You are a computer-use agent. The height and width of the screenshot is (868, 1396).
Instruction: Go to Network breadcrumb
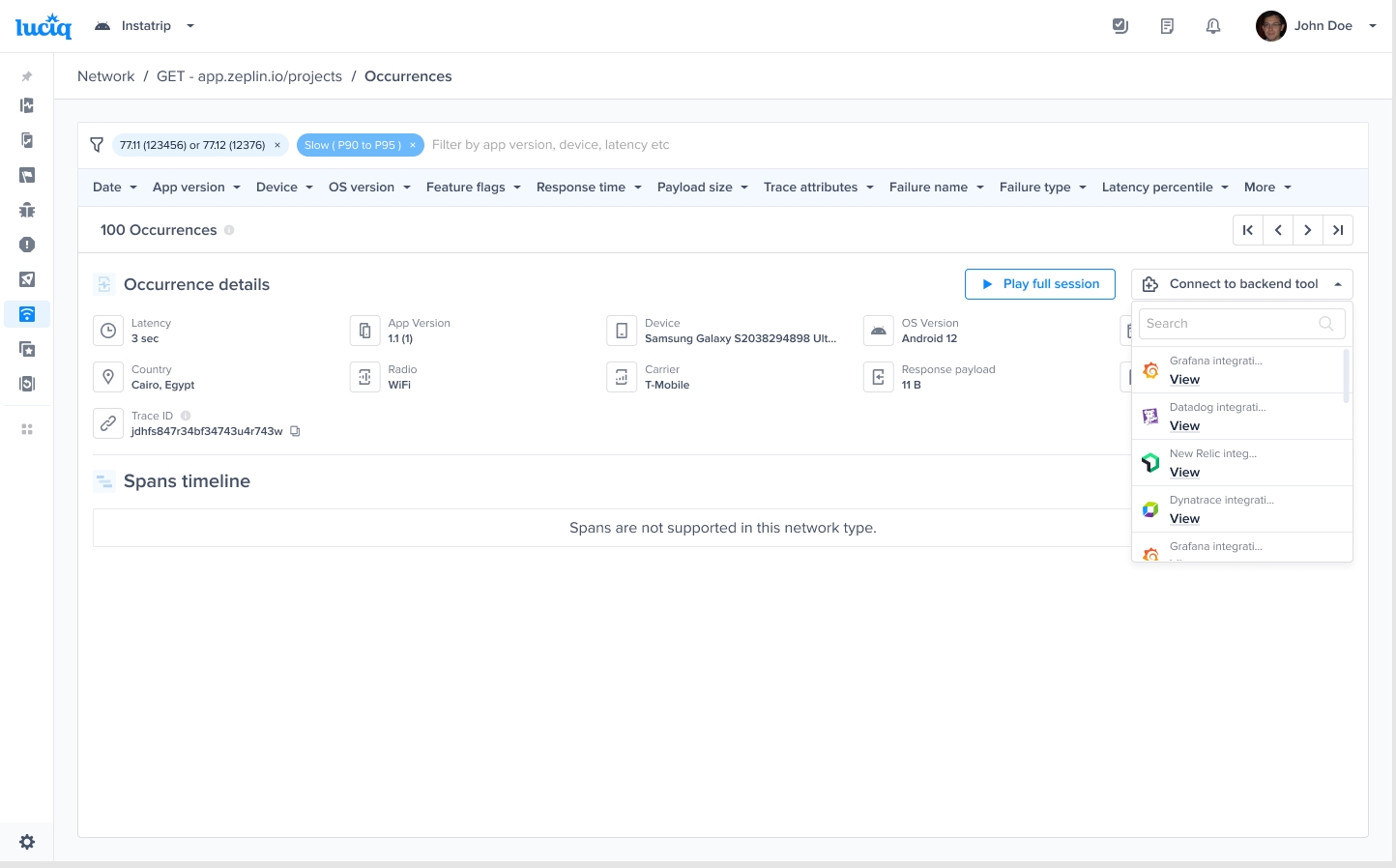pyautogui.click(x=105, y=76)
